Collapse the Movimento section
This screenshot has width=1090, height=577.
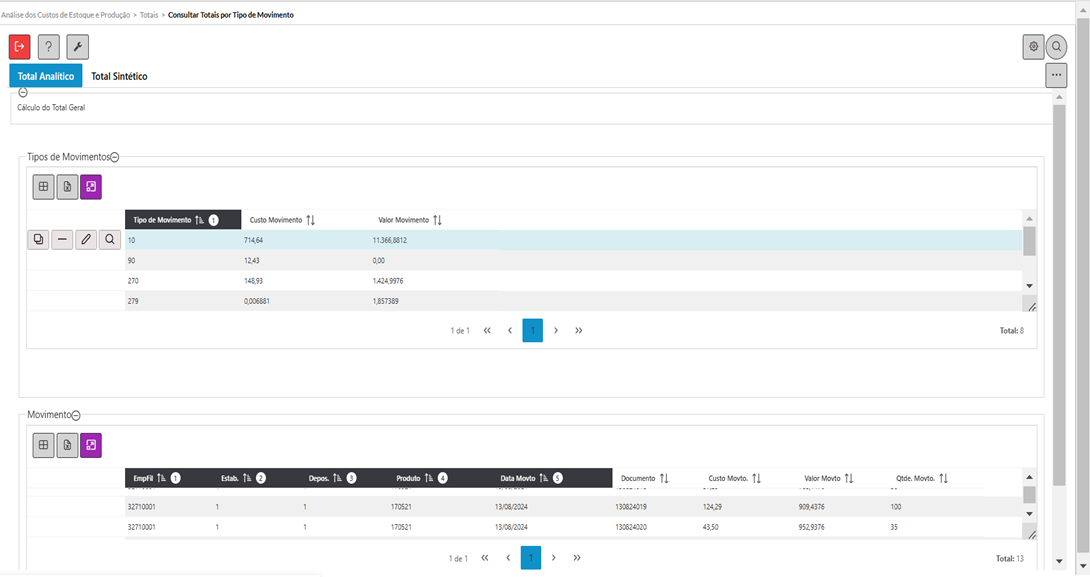[76, 415]
